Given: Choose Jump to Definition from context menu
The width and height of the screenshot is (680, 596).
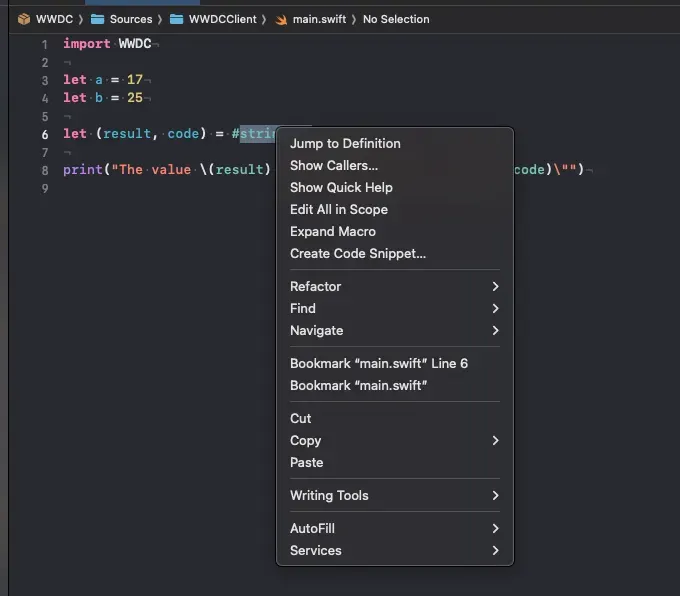Looking at the screenshot, I should point(345,143).
